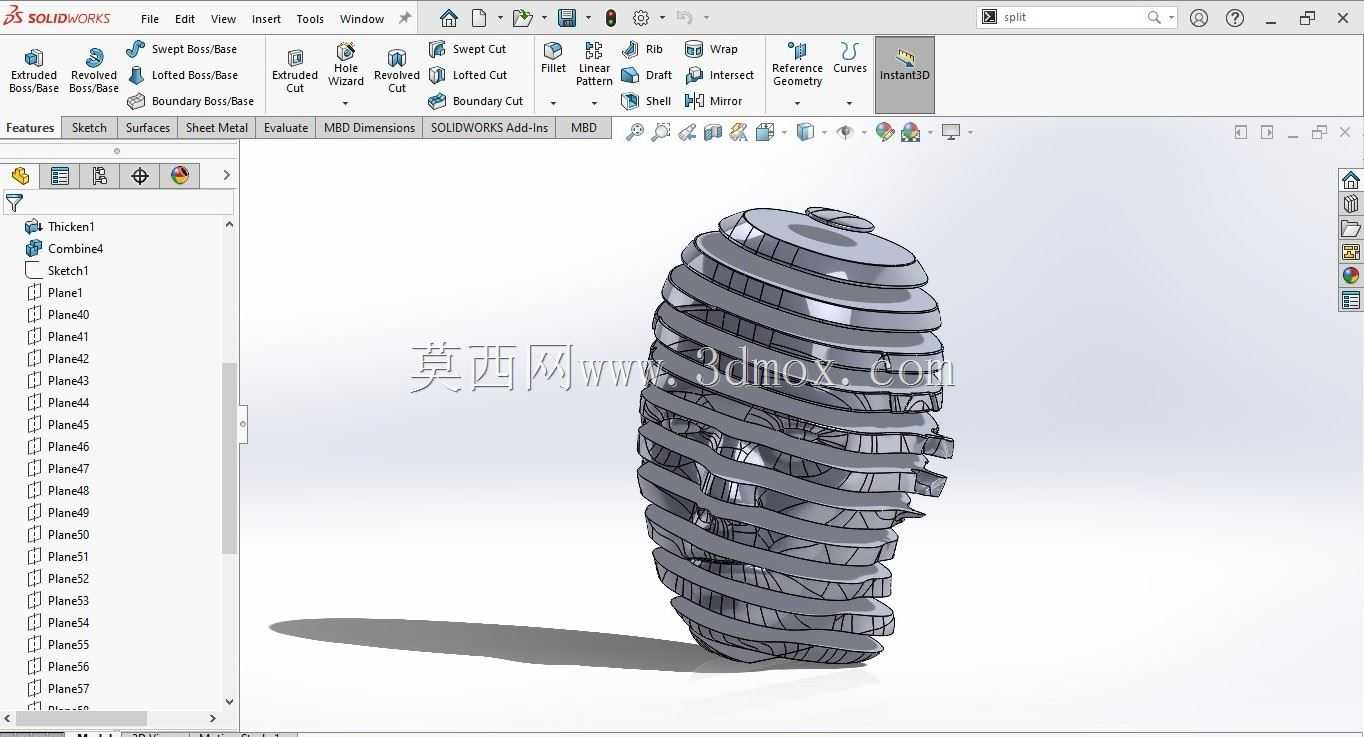1364x737 pixels.
Task: Open the View menu
Action: tap(223, 19)
